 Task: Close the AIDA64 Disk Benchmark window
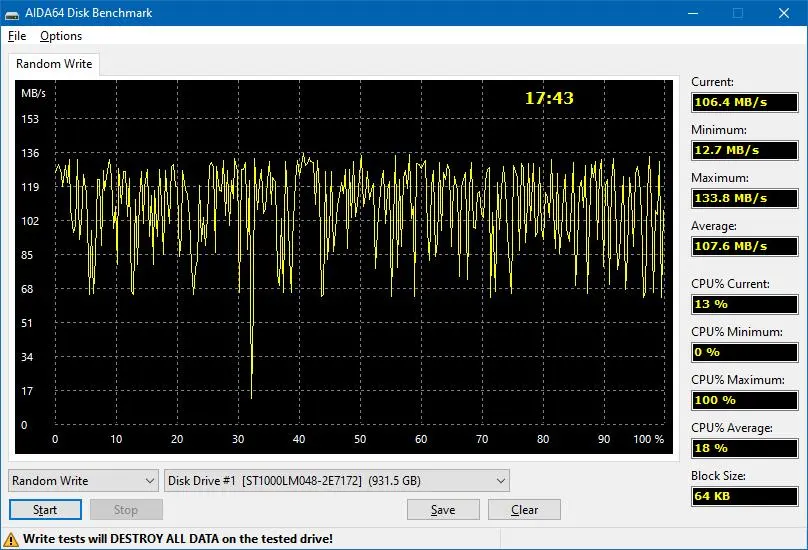[x=784, y=13]
